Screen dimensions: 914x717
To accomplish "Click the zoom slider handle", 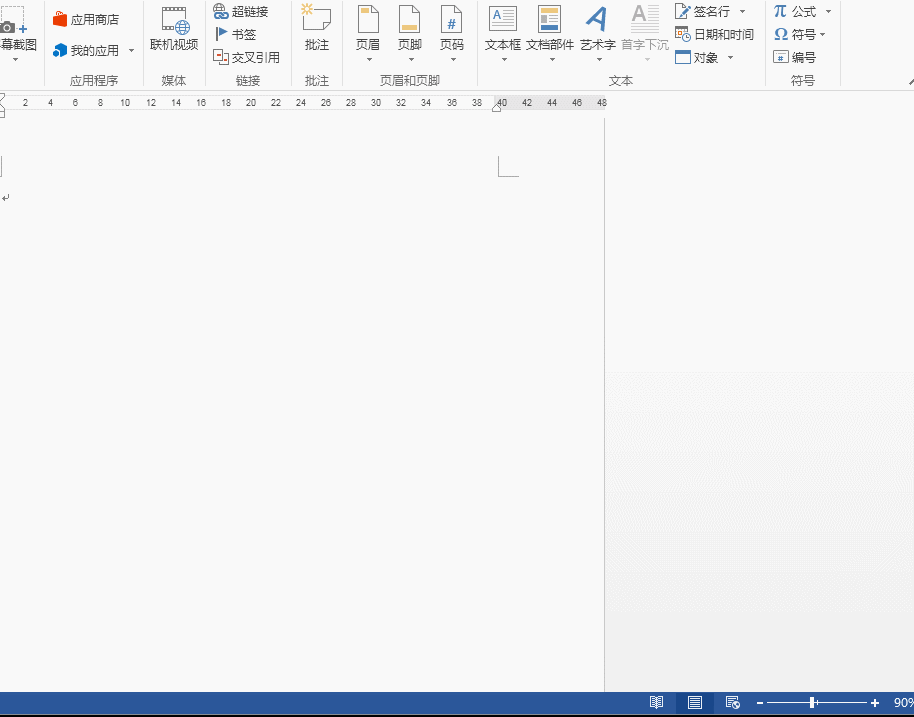I will [x=812, y=703].
